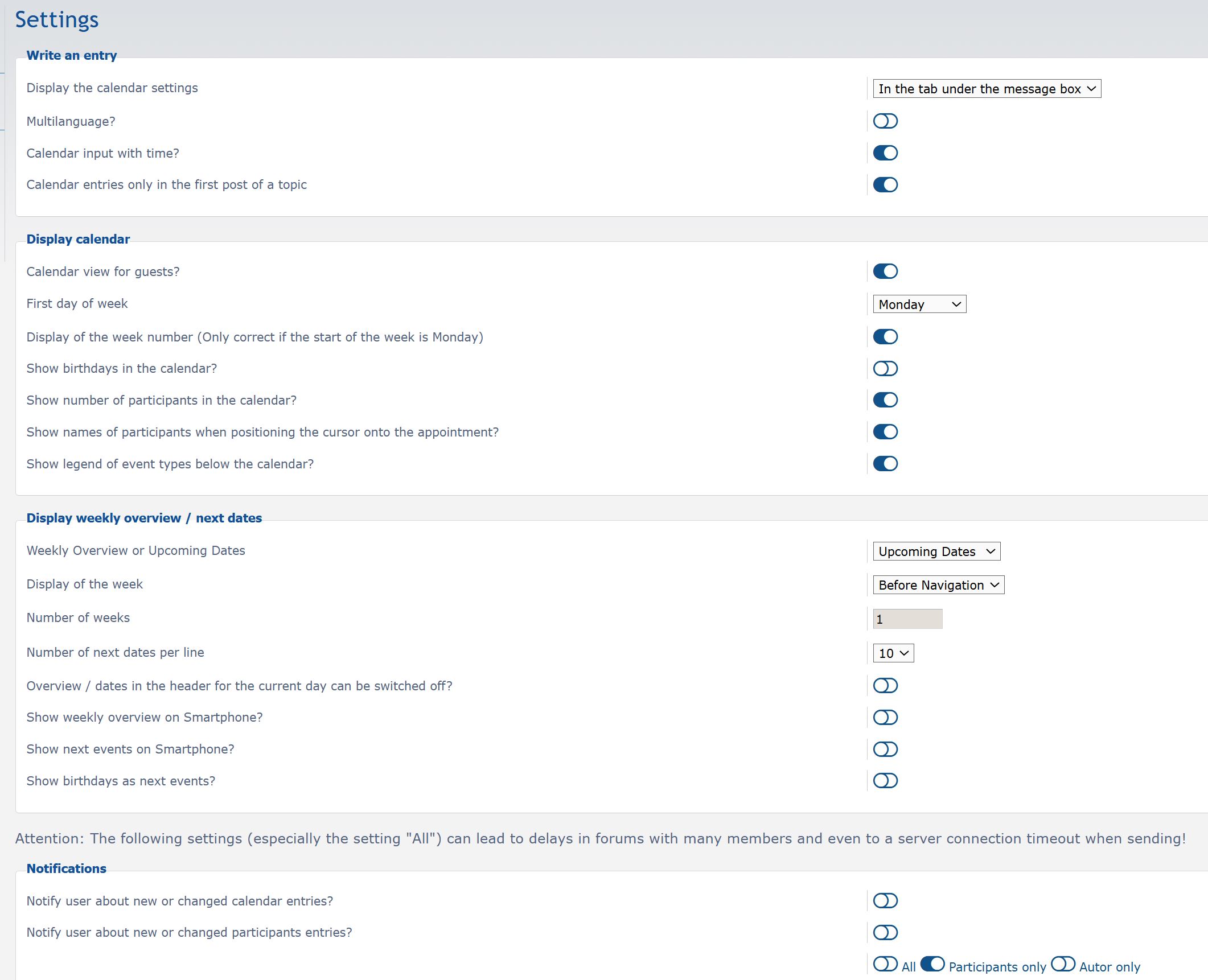Open the Display calendar settings dropdown
The image size is (1208, 980).
(987, 89)
